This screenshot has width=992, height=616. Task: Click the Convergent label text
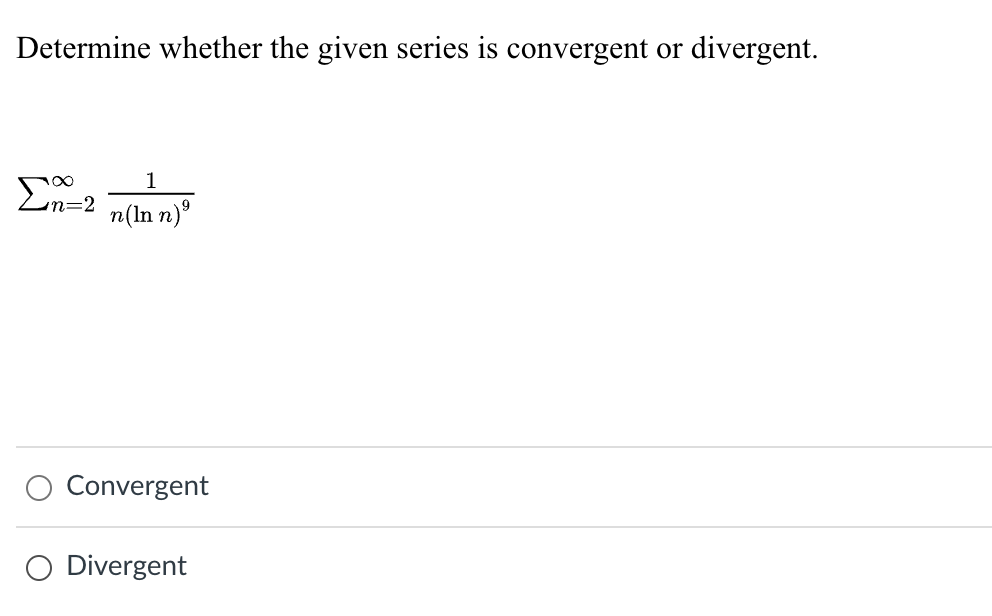[x=136, y=487]
